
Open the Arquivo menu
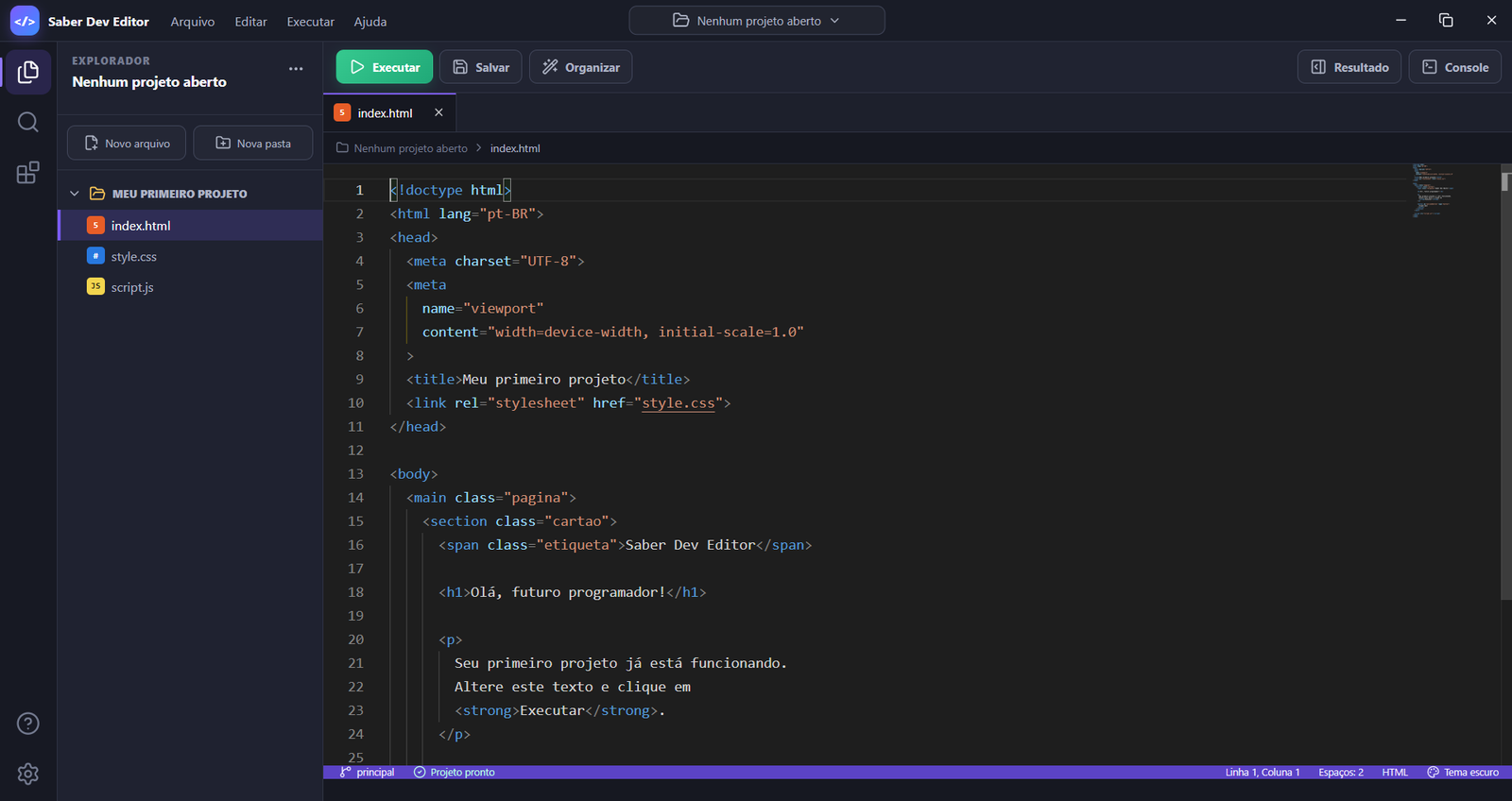pyautogui.click(x=193, y=22)
